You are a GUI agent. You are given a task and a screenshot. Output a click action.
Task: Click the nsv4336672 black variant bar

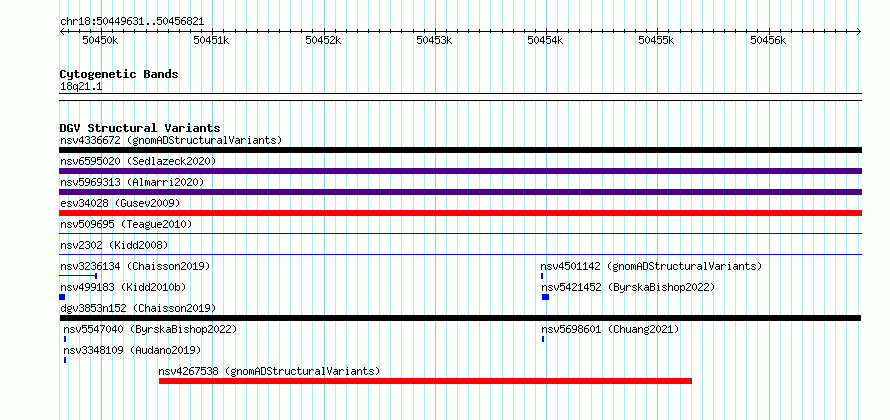tap(460, 150)
